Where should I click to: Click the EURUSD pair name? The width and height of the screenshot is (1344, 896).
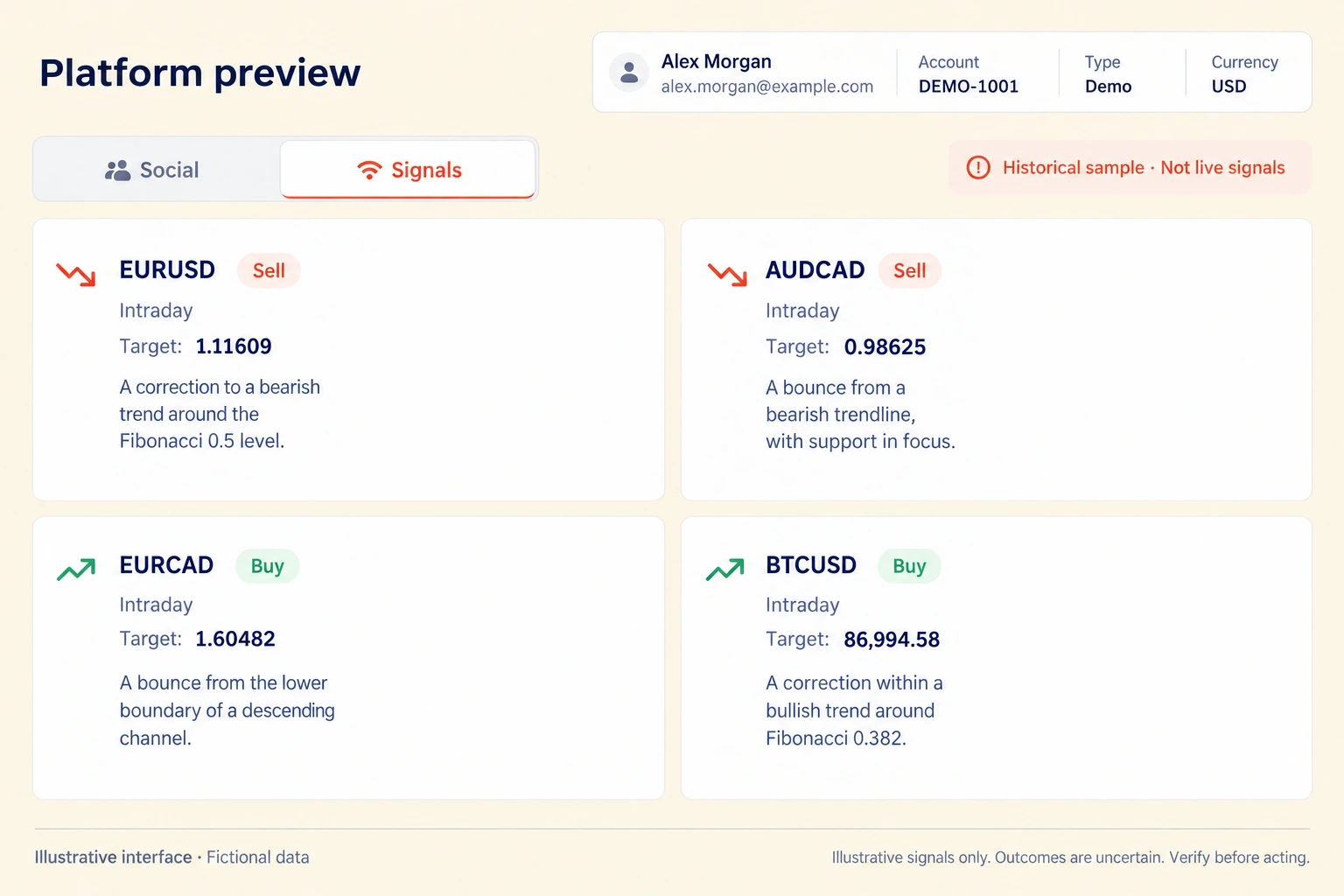pyautogui.click(x=167, y=269)
